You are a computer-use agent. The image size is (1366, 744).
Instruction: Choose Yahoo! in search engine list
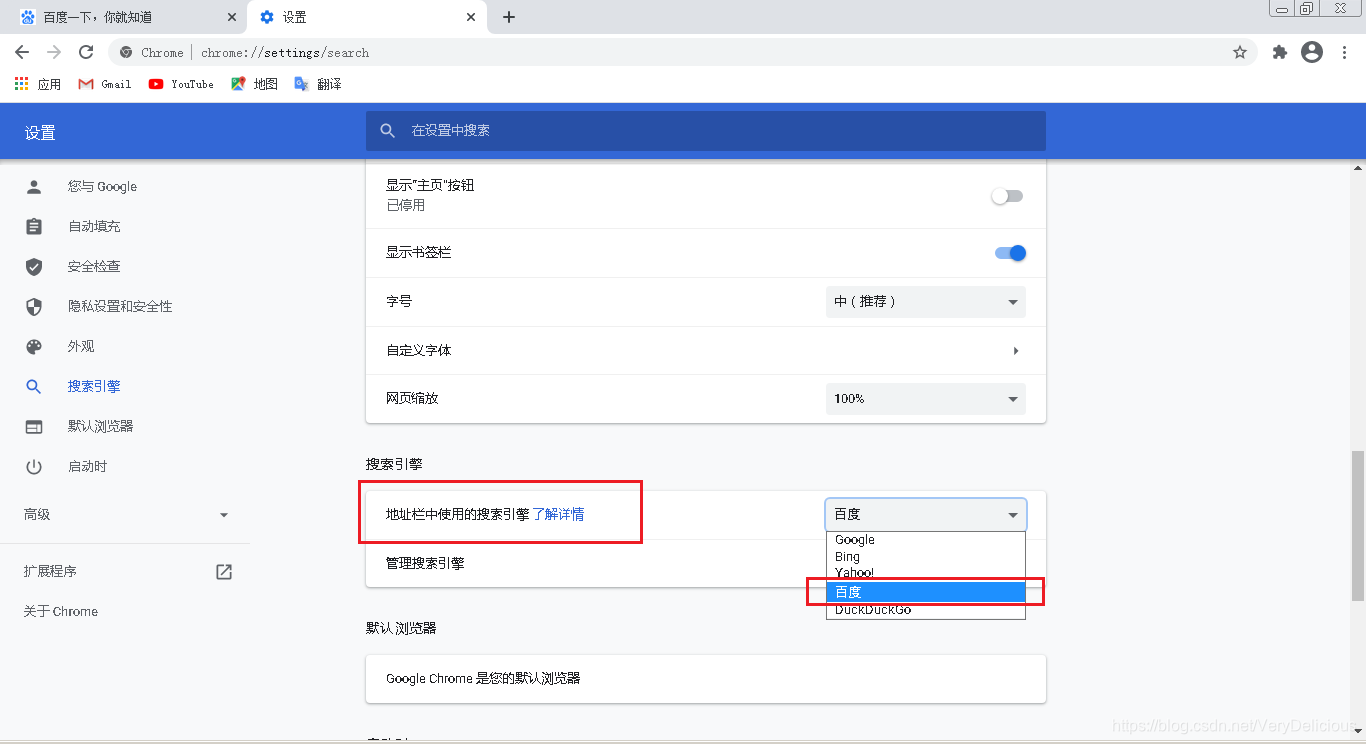[925, 573]
